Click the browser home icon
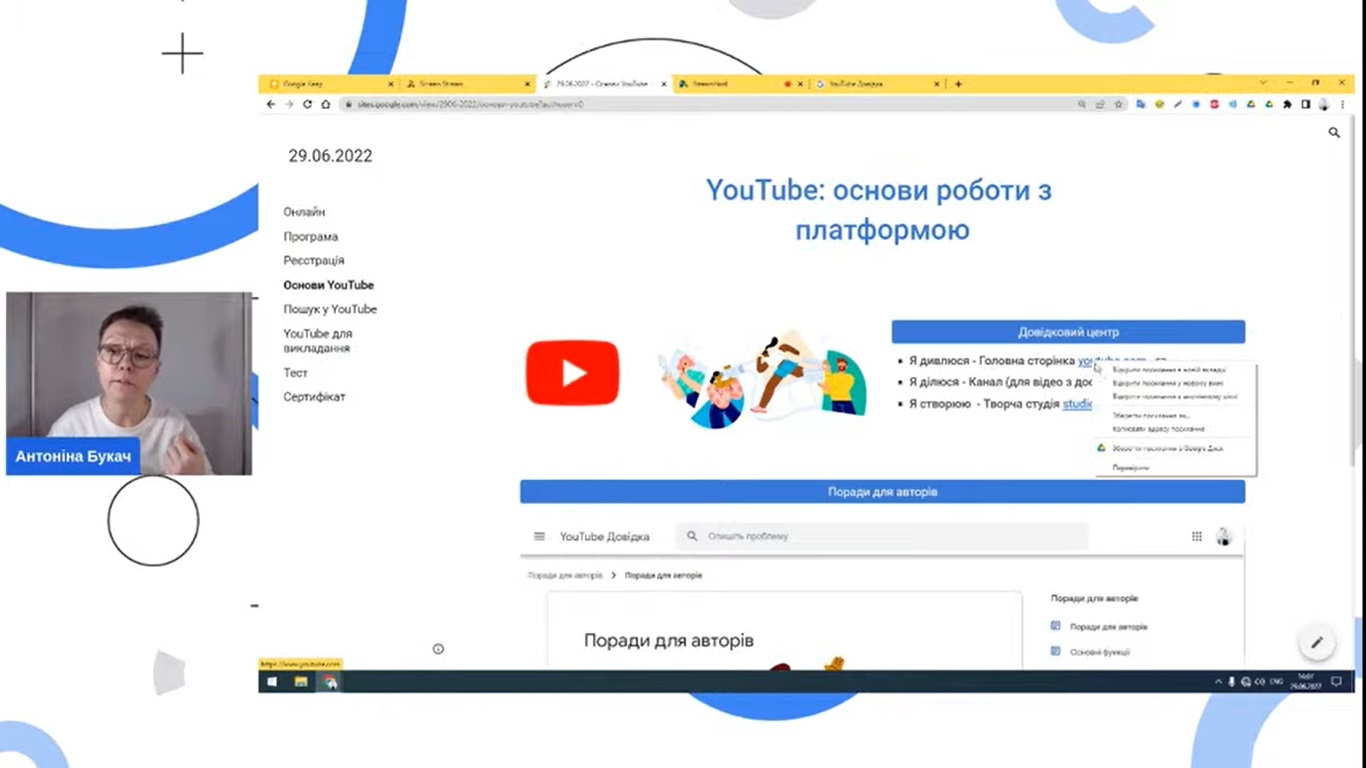1366x768 pixels. coord(326,104)
